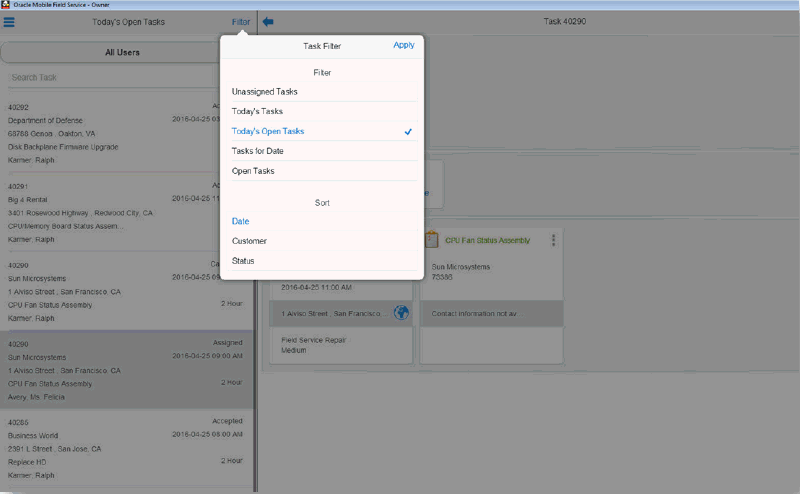Sort tasks by Customer
The width and height of the screenshot is (800, 494).
322,241
